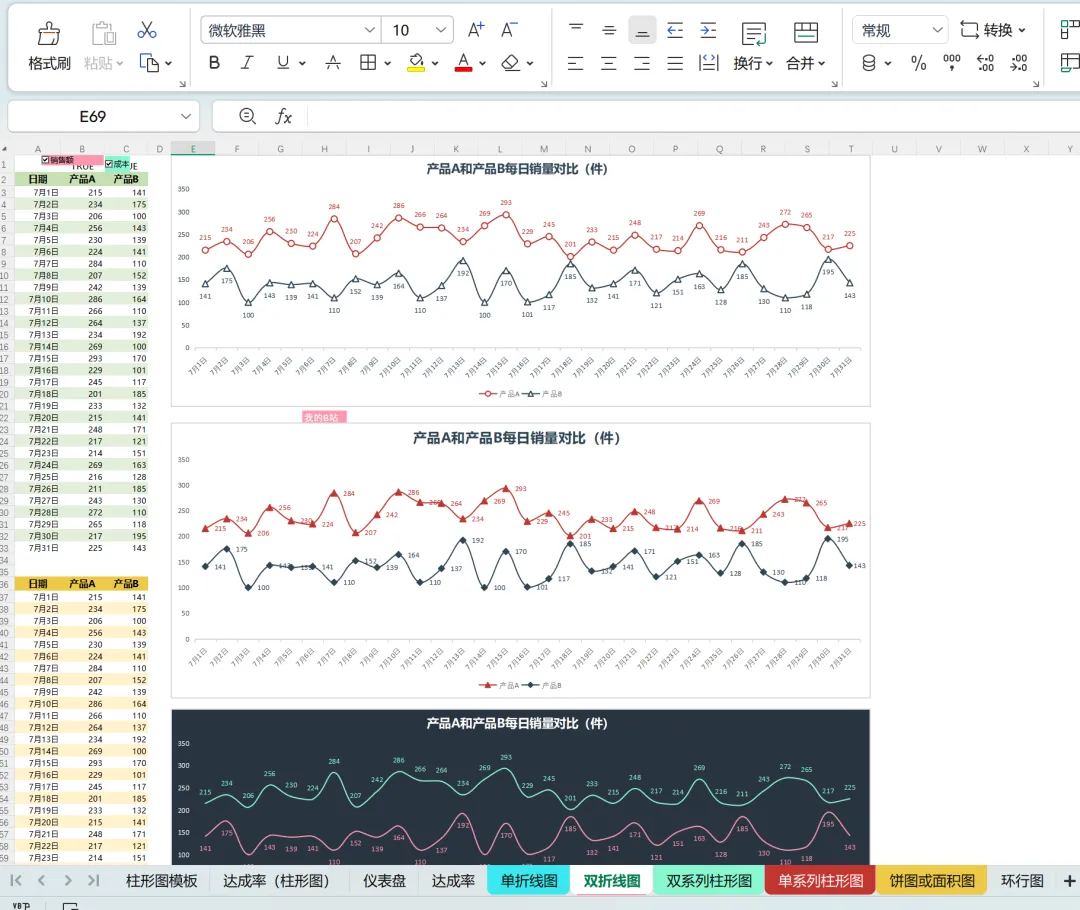Switch to the 环行图 sheet tab
The image size is (1080, 910).
pyautogui.click(x=1022, y=880)
